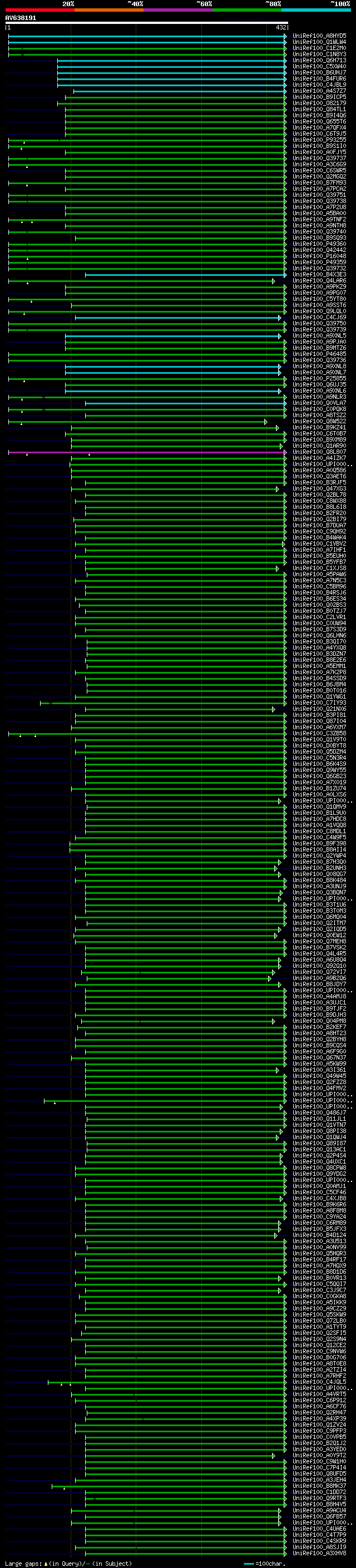The image size is (356, 1568).
Task: Click the cyan alignment bar for UniRef100_B4X3E3
Action: [x=186, y=275]
